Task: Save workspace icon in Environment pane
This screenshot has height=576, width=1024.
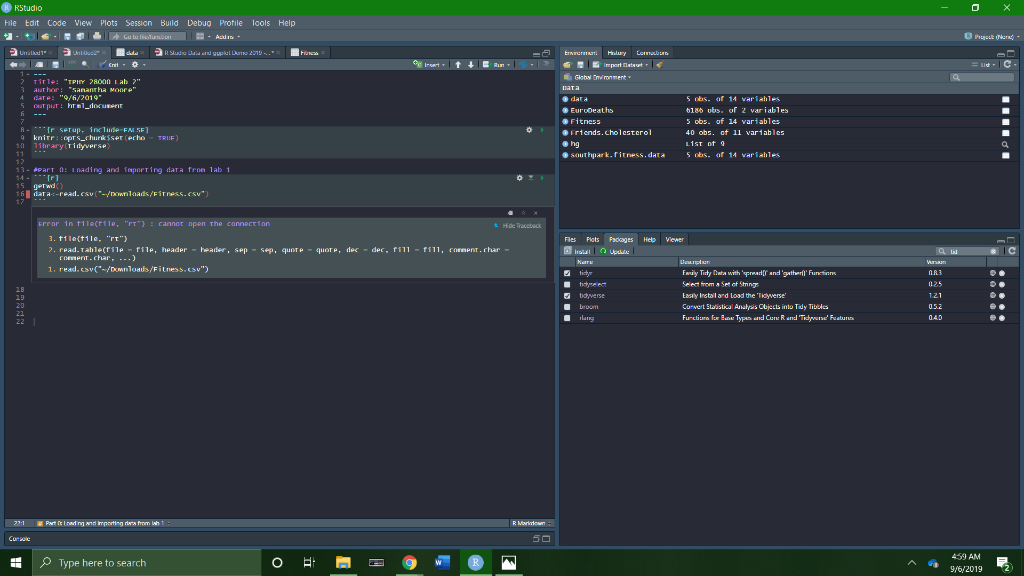Action: coord(580,65)
